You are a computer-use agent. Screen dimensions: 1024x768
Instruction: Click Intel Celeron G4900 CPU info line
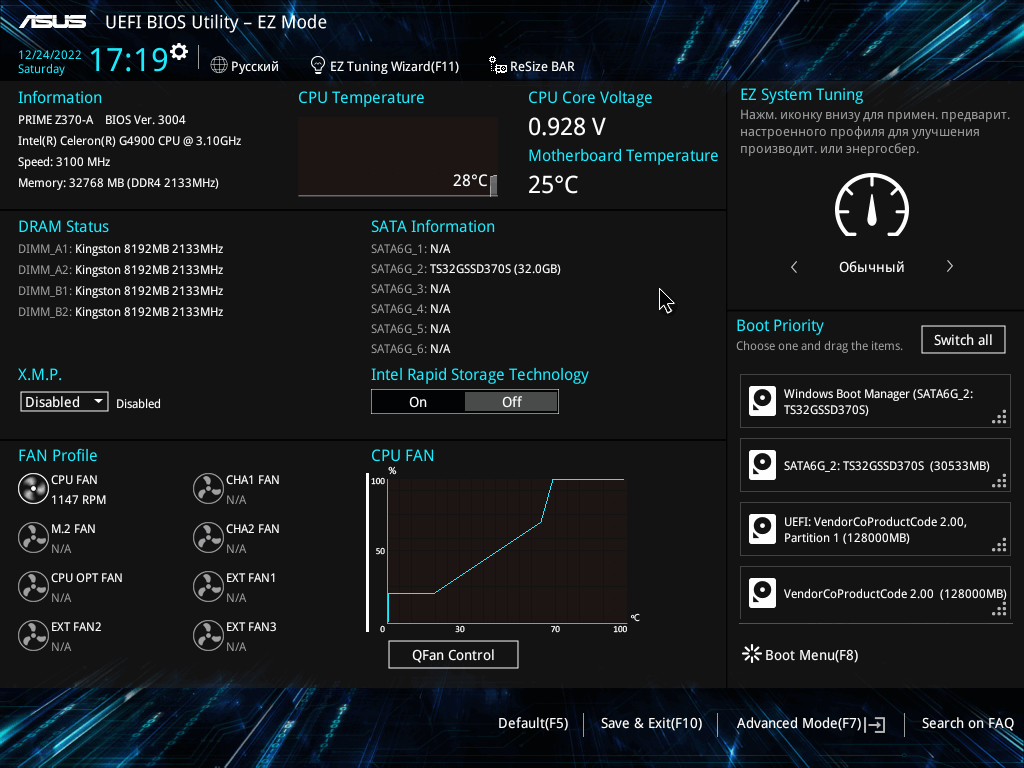tap(129, 140)
